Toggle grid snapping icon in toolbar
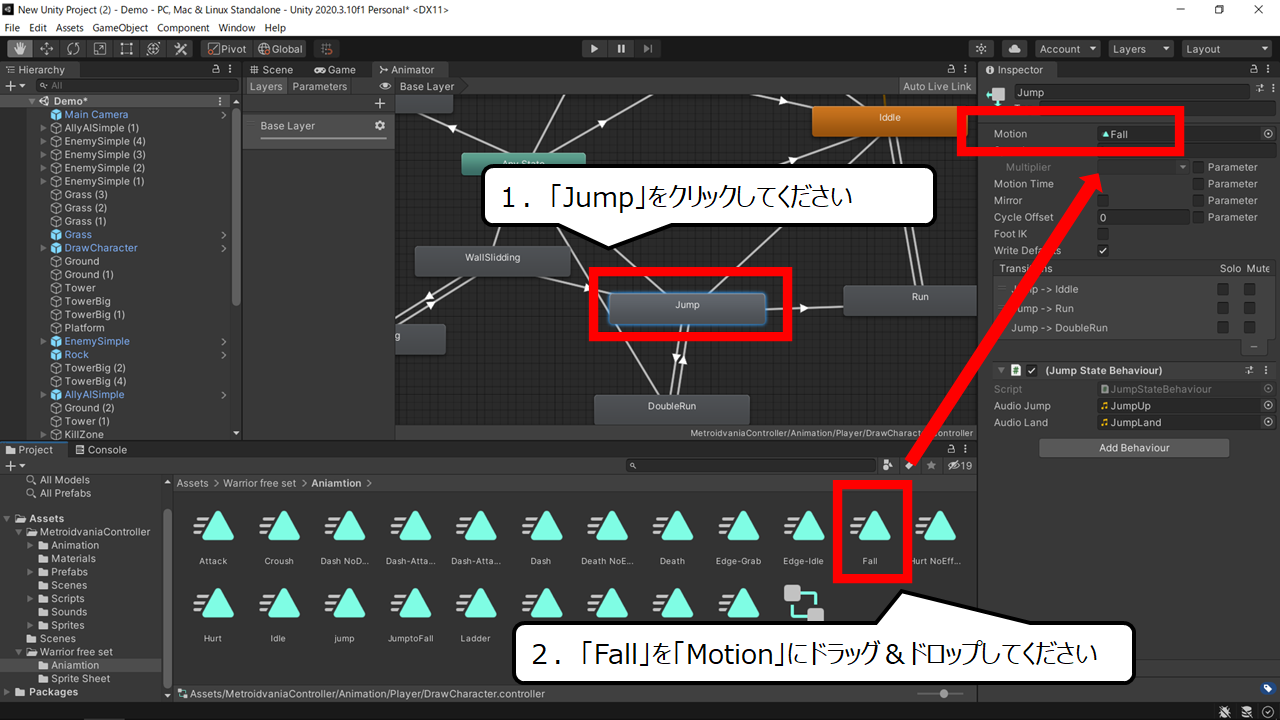This screenshot has width=1280, height=720. point(326,49)
